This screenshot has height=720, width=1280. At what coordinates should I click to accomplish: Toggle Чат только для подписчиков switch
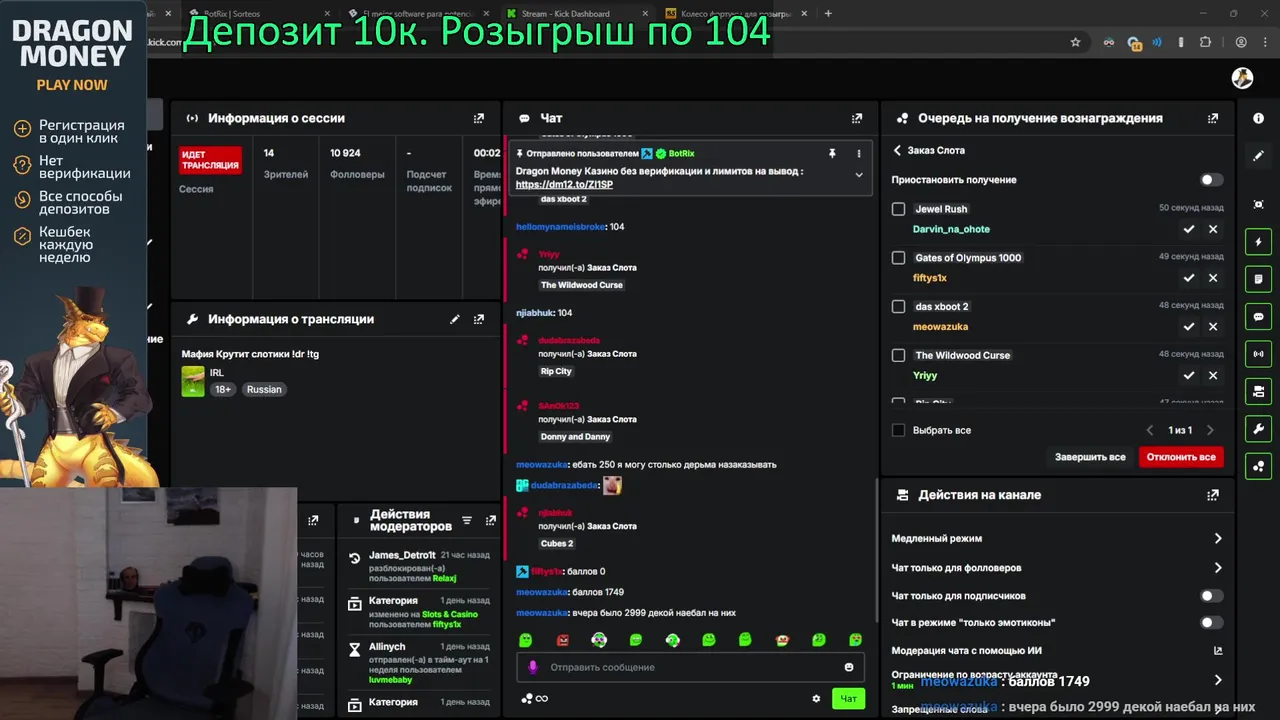click(1211, 596)
